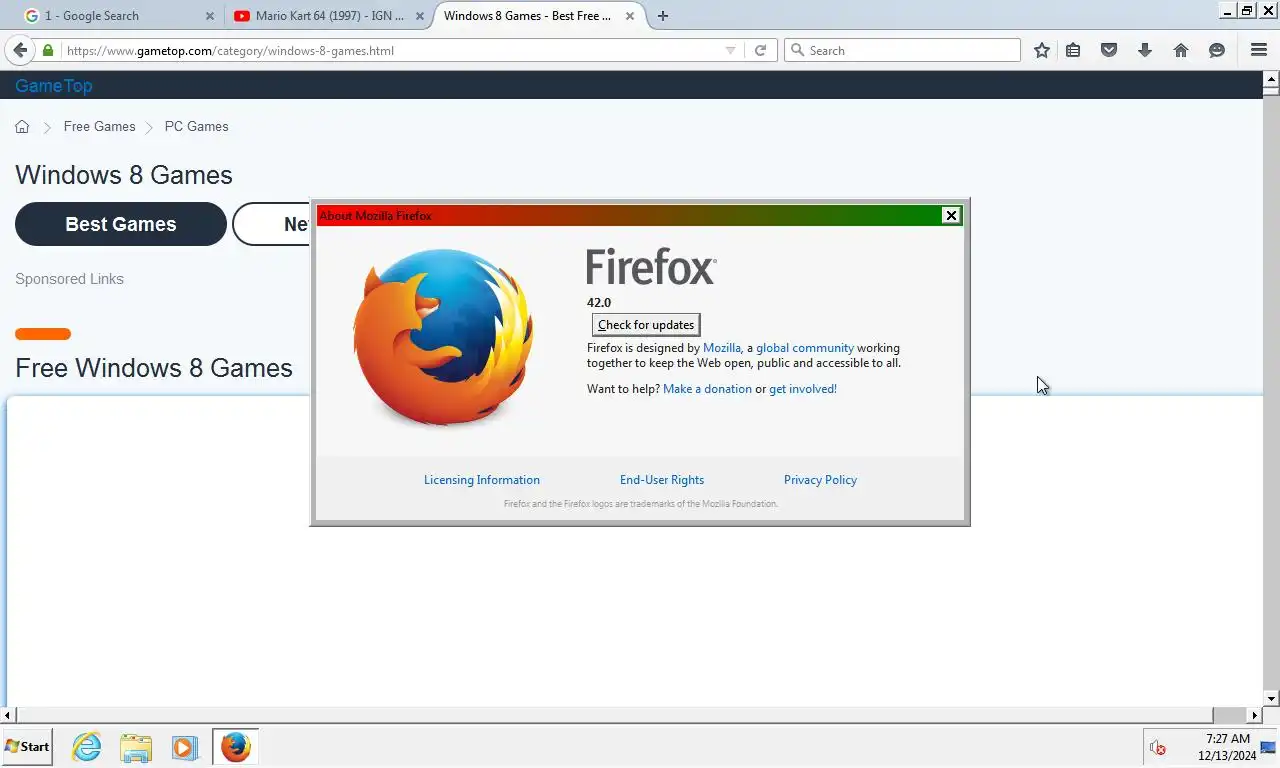Click the GameTop home breadcrumb icon

point(22,127)
